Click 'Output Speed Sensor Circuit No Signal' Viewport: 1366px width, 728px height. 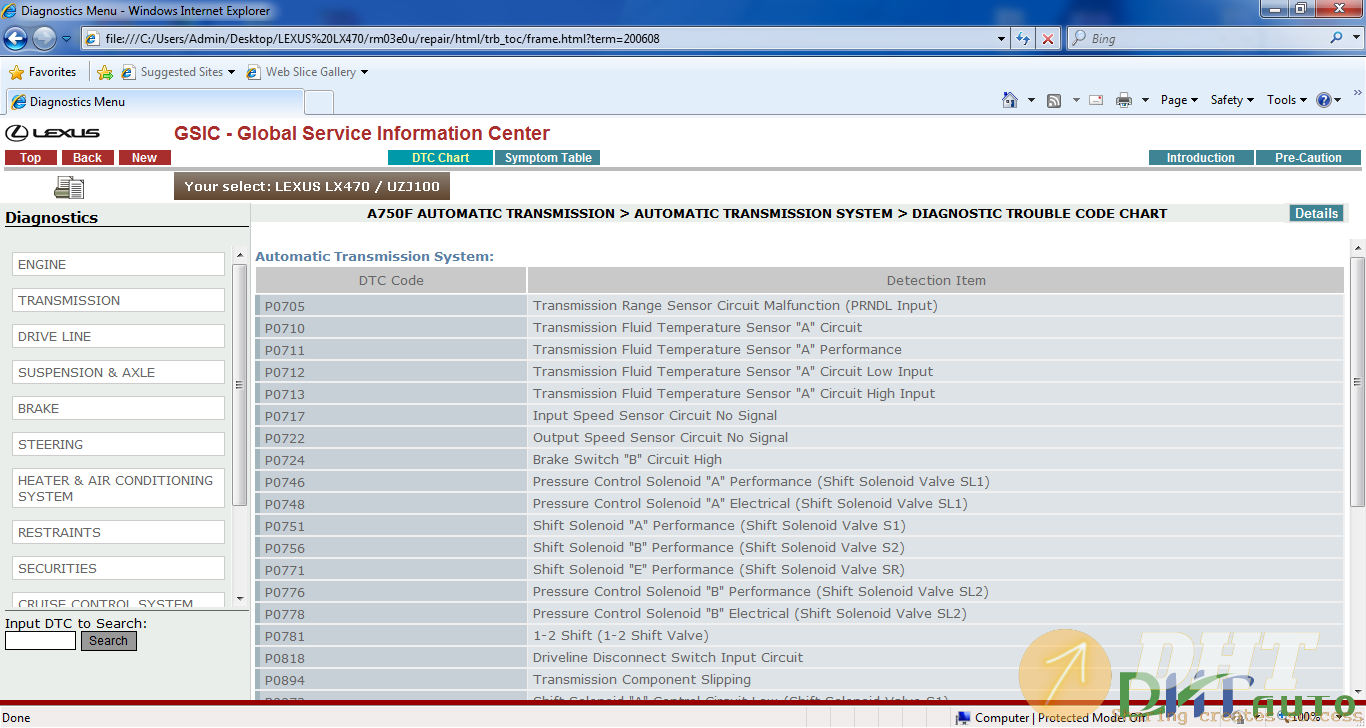tap(660, 437)
